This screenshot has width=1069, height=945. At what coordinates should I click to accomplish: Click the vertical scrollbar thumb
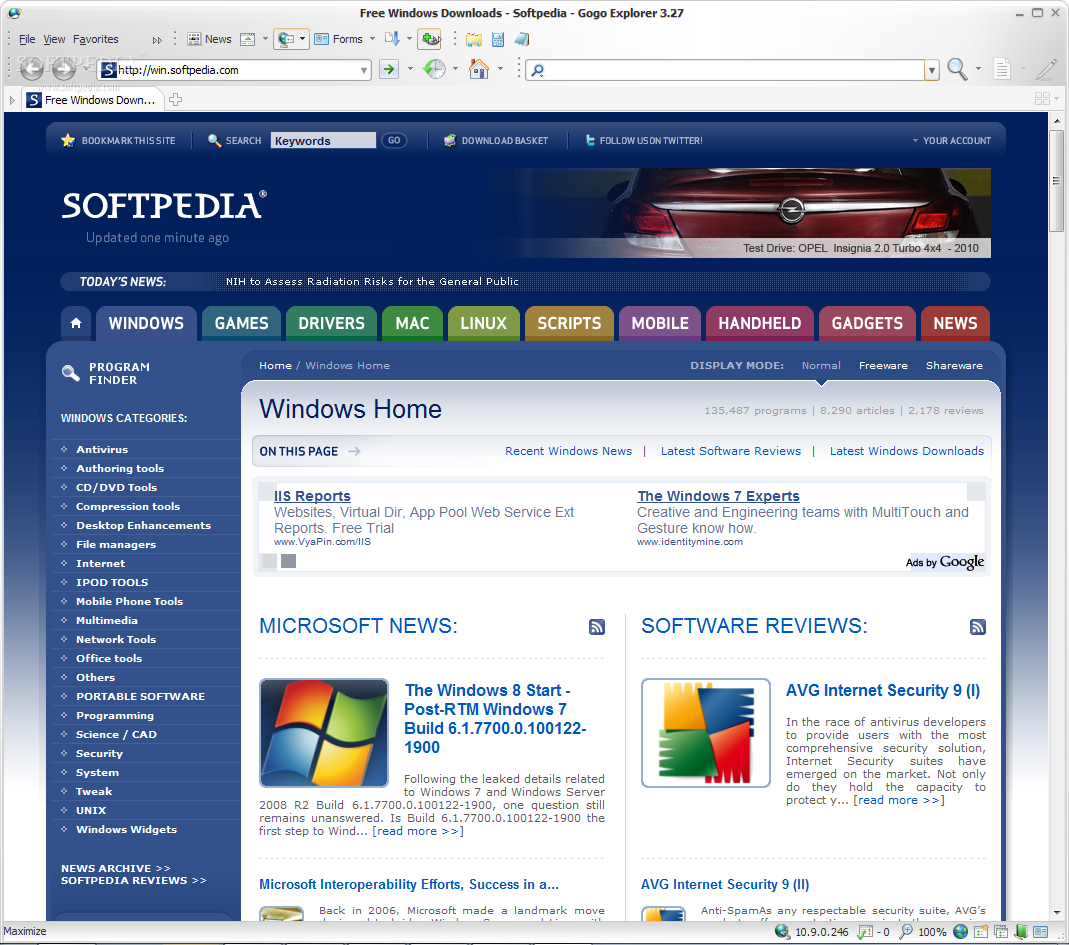pyautogui.click(x=1057, y=180)
